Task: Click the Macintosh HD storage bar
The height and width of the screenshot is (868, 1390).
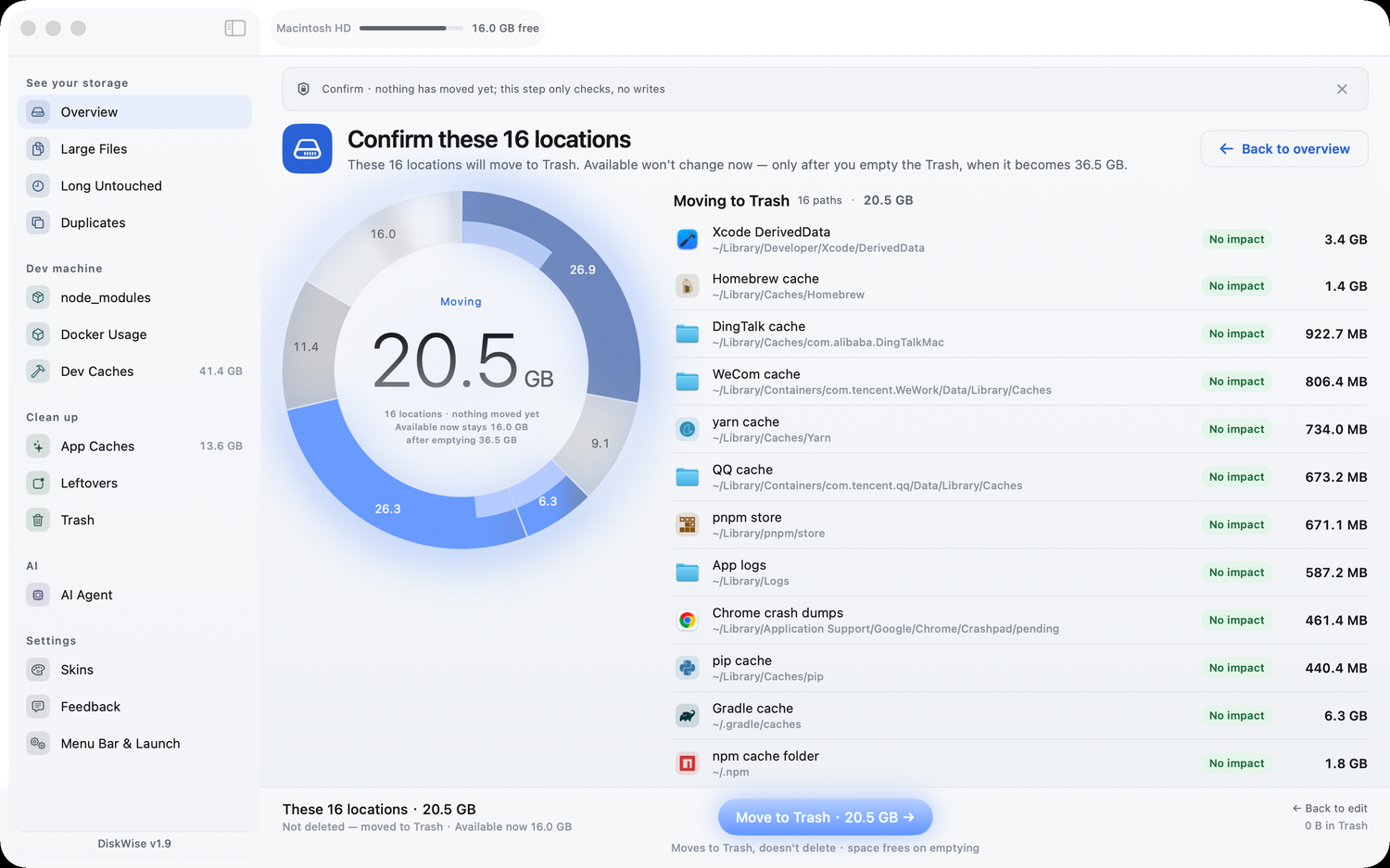Action: pyautogui.click(x=411, y=28)
